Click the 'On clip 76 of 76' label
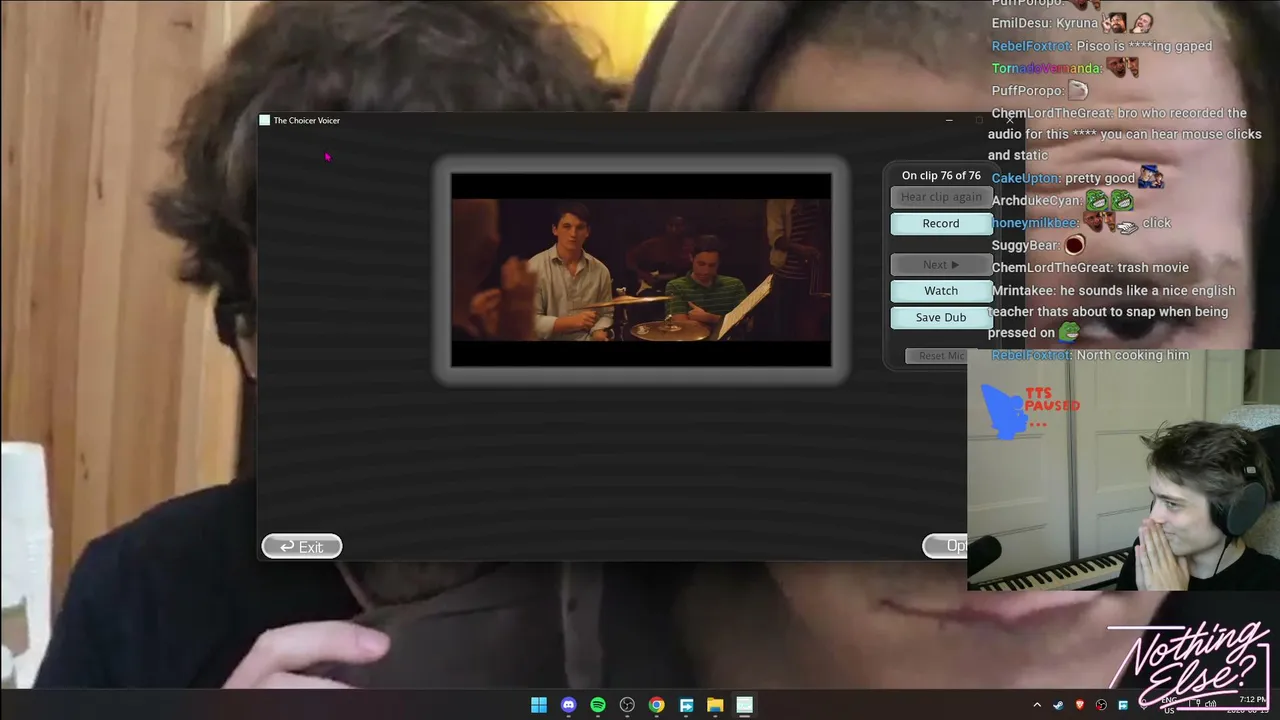This screenshot has width=1280, height=720. [x=941, y=176]
